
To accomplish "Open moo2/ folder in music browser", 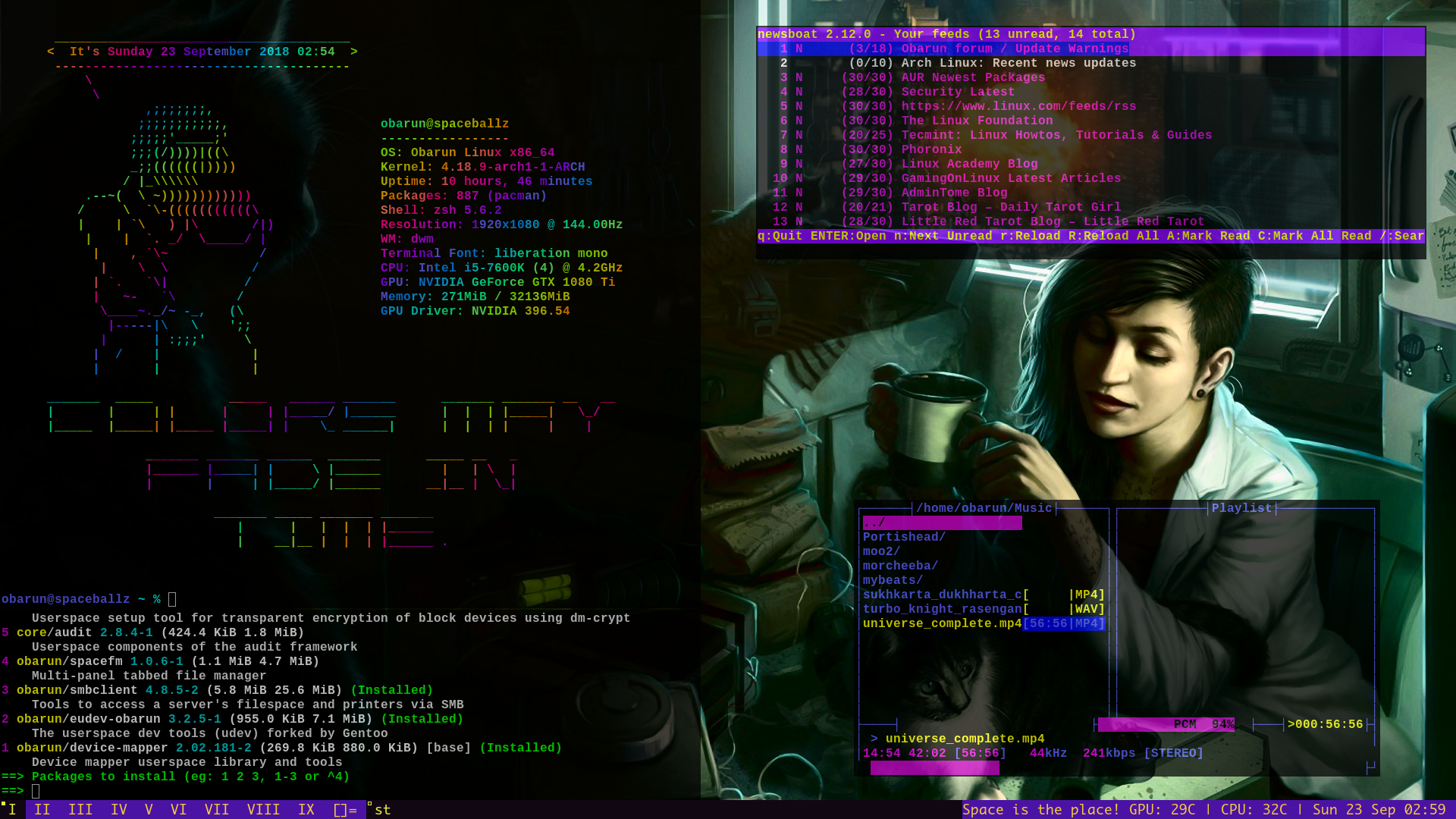I will click(x=881, y=551).
